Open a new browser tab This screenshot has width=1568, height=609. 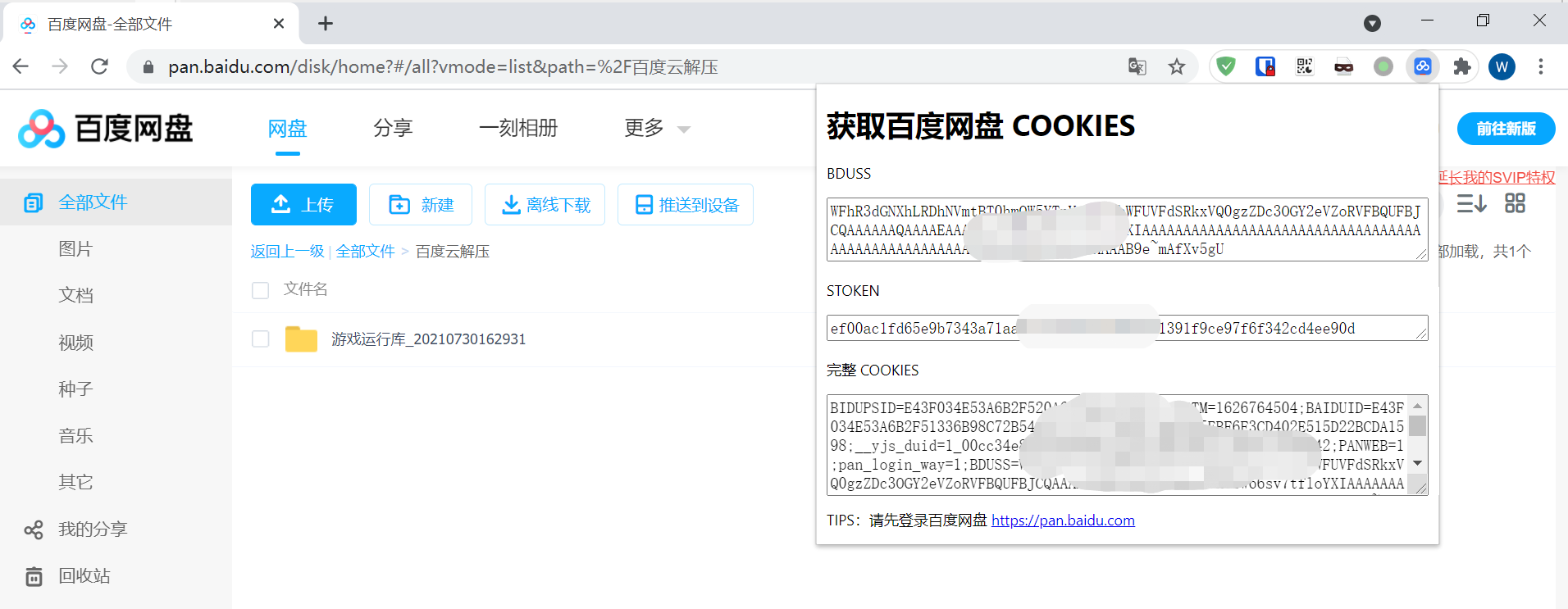coord(326,23)
